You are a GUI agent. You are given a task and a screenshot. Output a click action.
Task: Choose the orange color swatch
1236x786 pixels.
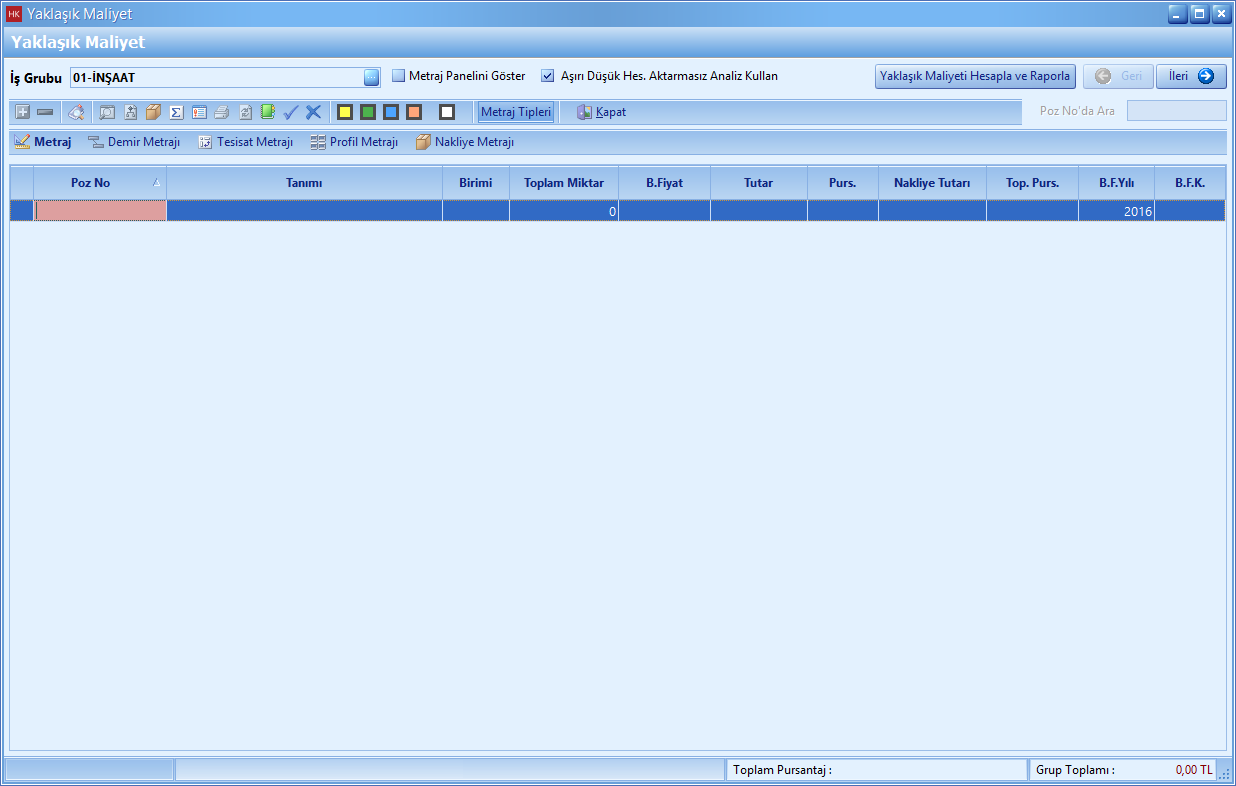414,112
